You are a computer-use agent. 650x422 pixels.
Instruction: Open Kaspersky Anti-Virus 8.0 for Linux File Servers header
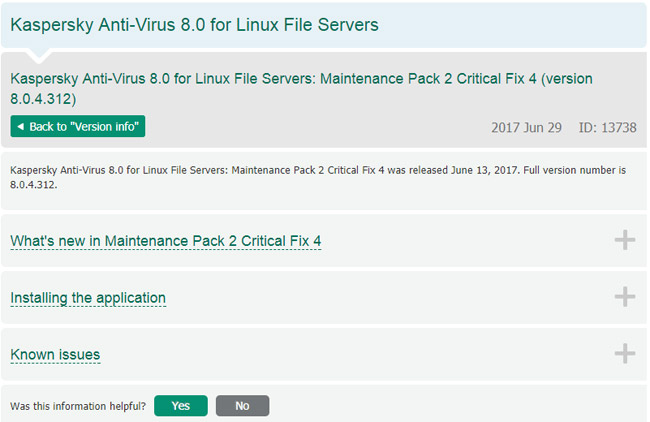[x=194, y=24]
